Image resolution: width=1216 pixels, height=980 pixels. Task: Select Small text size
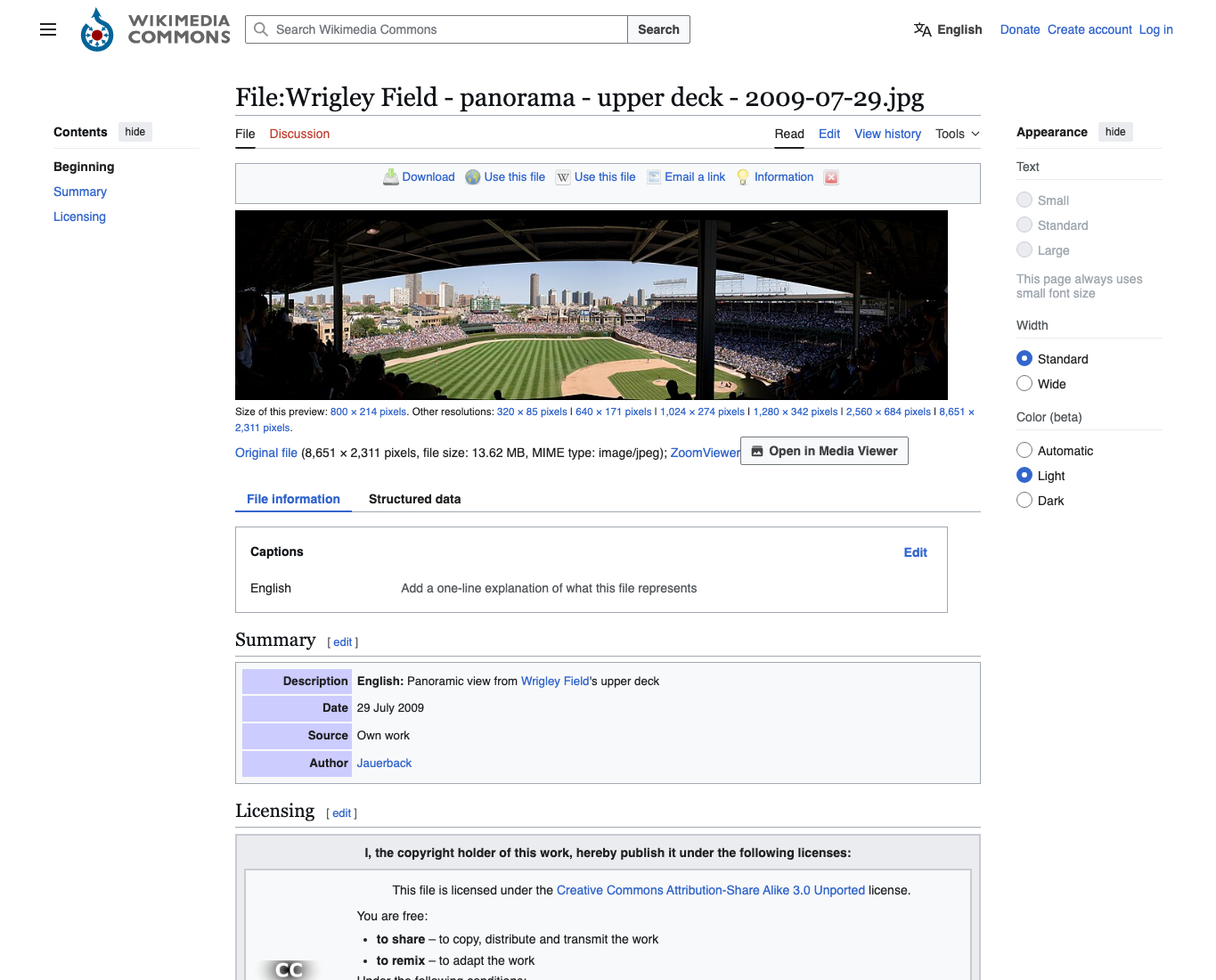(x=1024, y=200)
